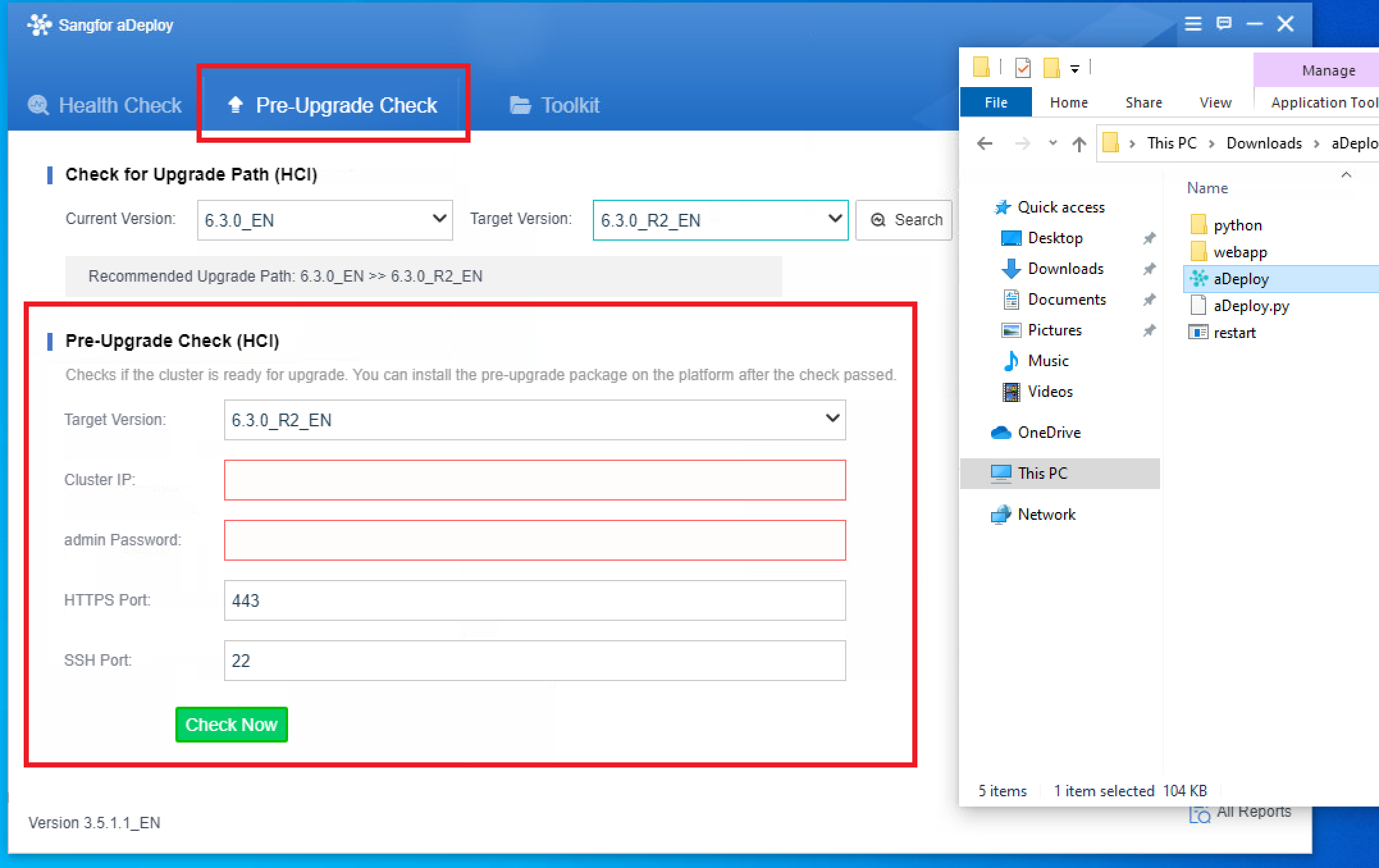Click the Sangfor aDeploy logo icon
The image size is (1379, 868).
click(x=39, y=25)
